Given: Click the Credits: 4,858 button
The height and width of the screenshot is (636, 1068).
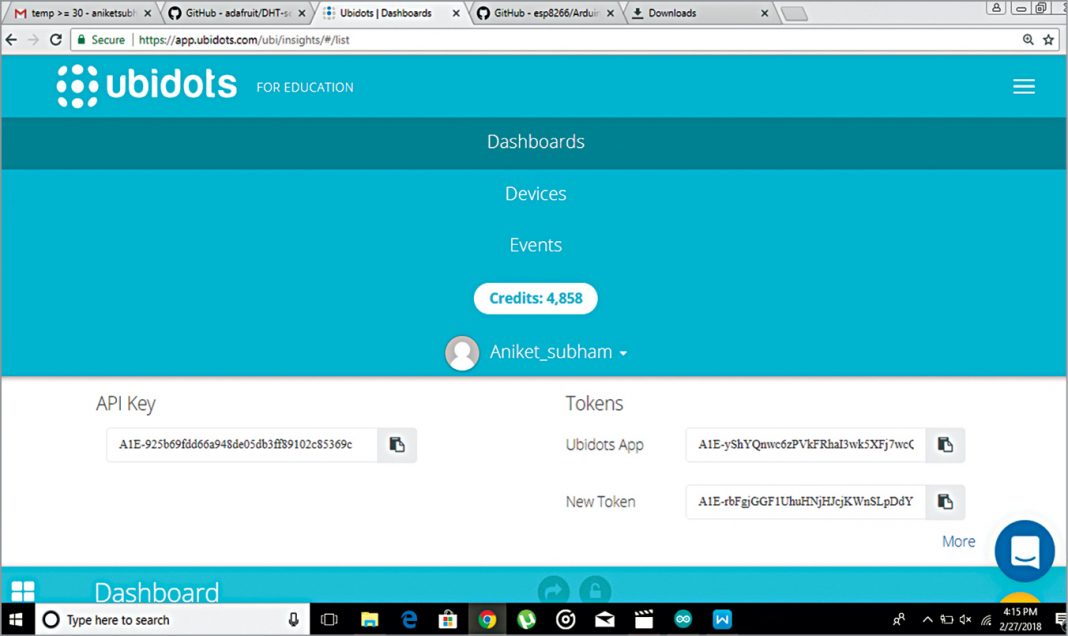Looking at the screenshot, I should coord(535,298).
